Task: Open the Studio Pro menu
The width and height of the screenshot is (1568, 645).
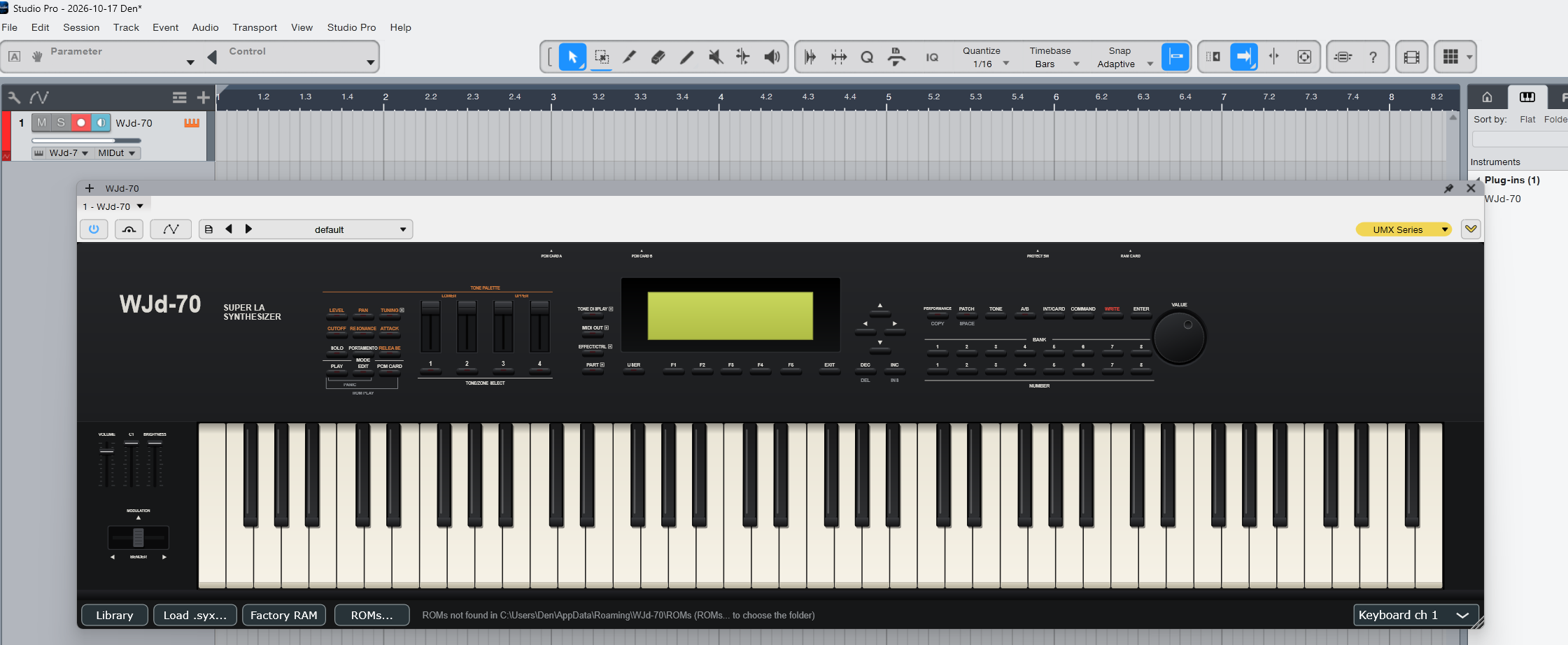Action: (x=351, y=27)
